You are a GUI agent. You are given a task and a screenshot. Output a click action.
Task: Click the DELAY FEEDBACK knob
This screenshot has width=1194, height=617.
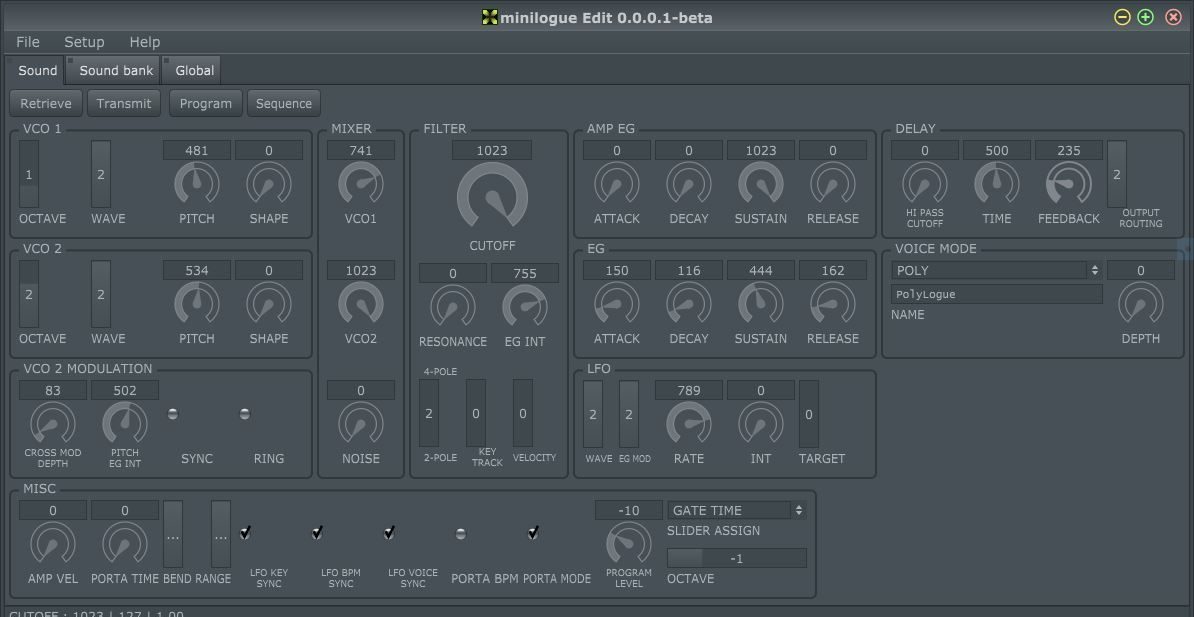click(1068, 186)
